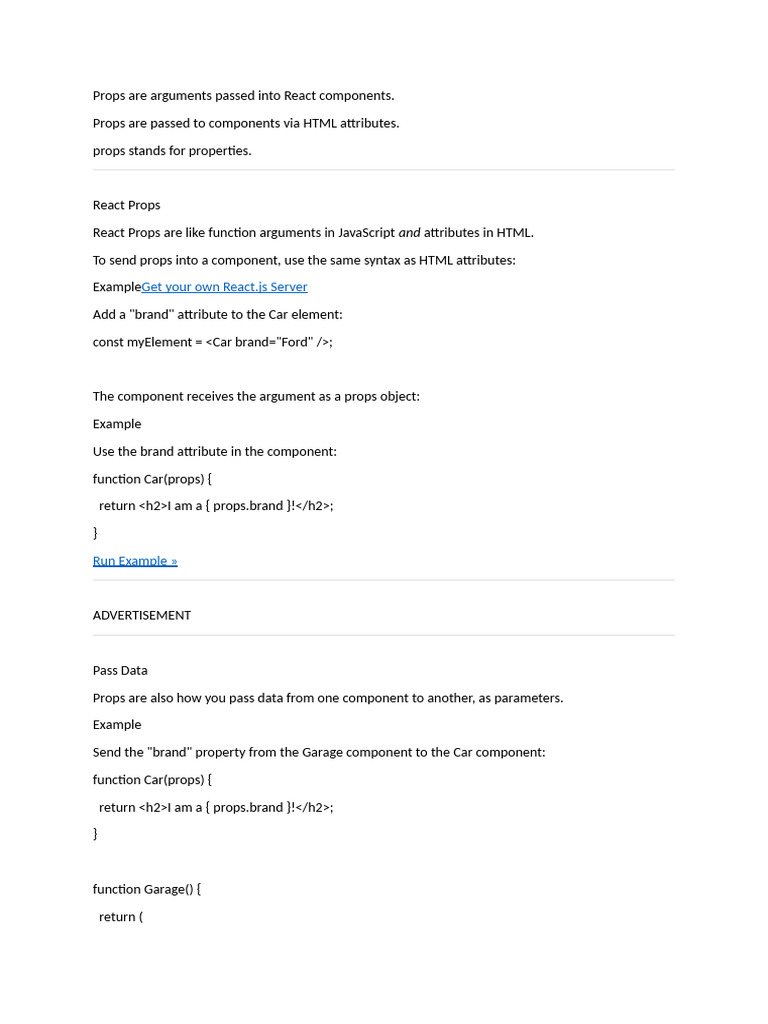Click the 'const myElement' code line
Viewport: 768px width, 1024px height.
pos(212,342)
